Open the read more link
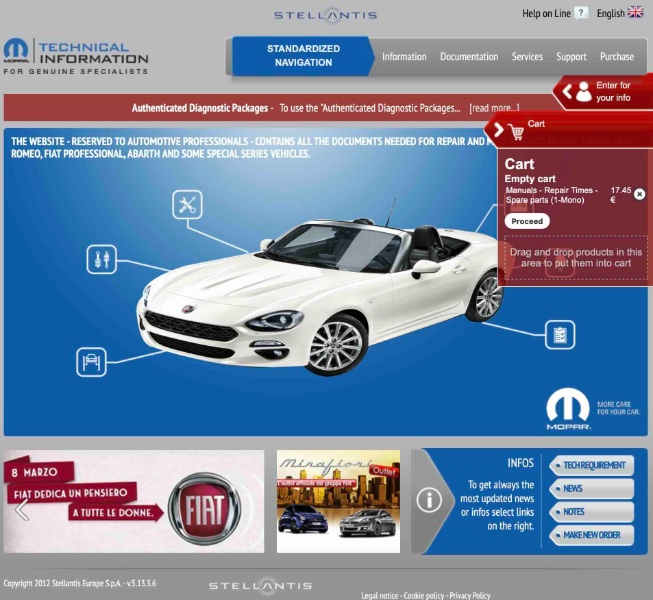Screen dimensions: 653x600 tap(494, 108)
